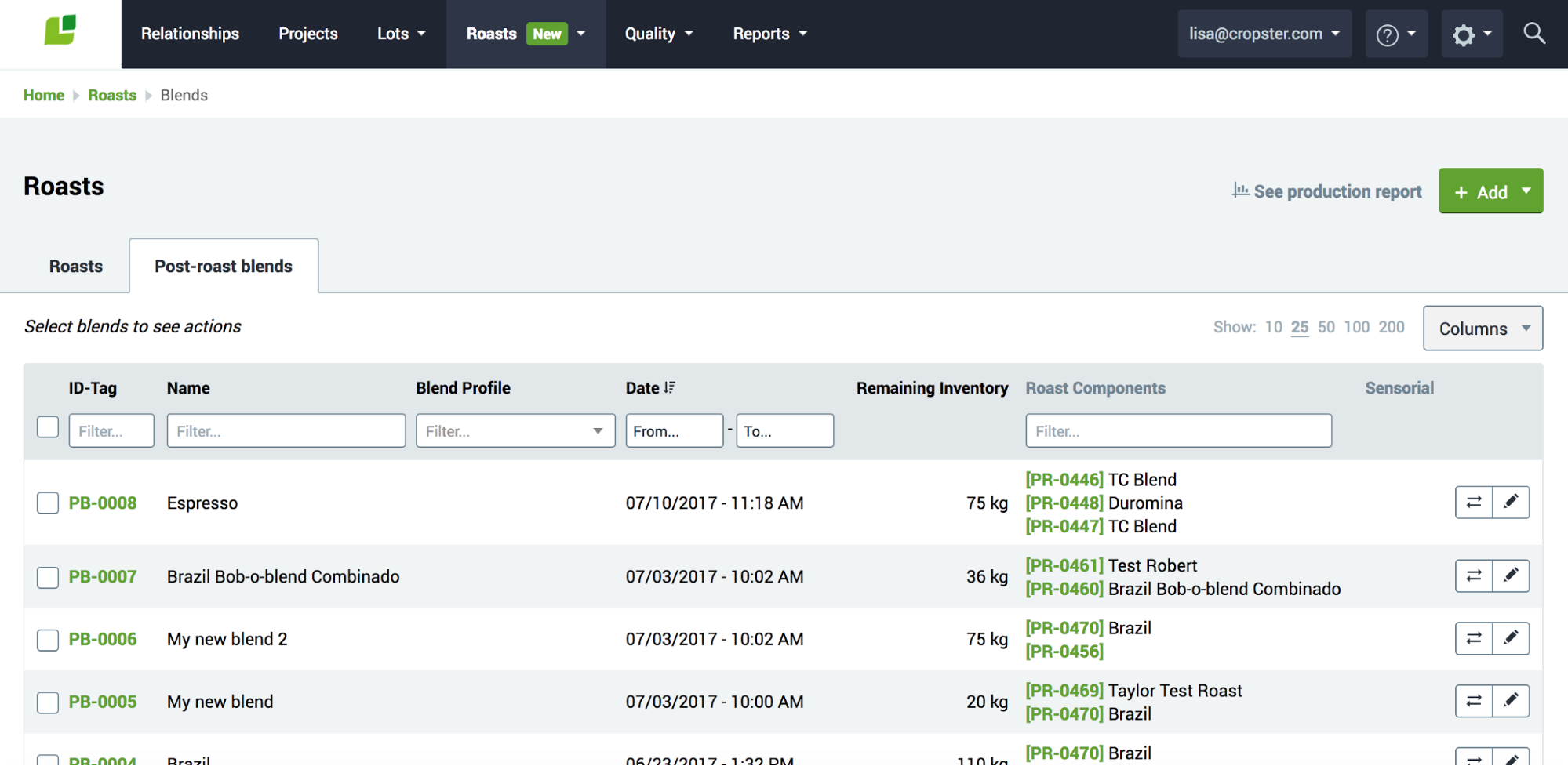The height and width of the screenshot is (766, 1568).
Task: Click the Date column sort icon
Action: pos(669,388)
